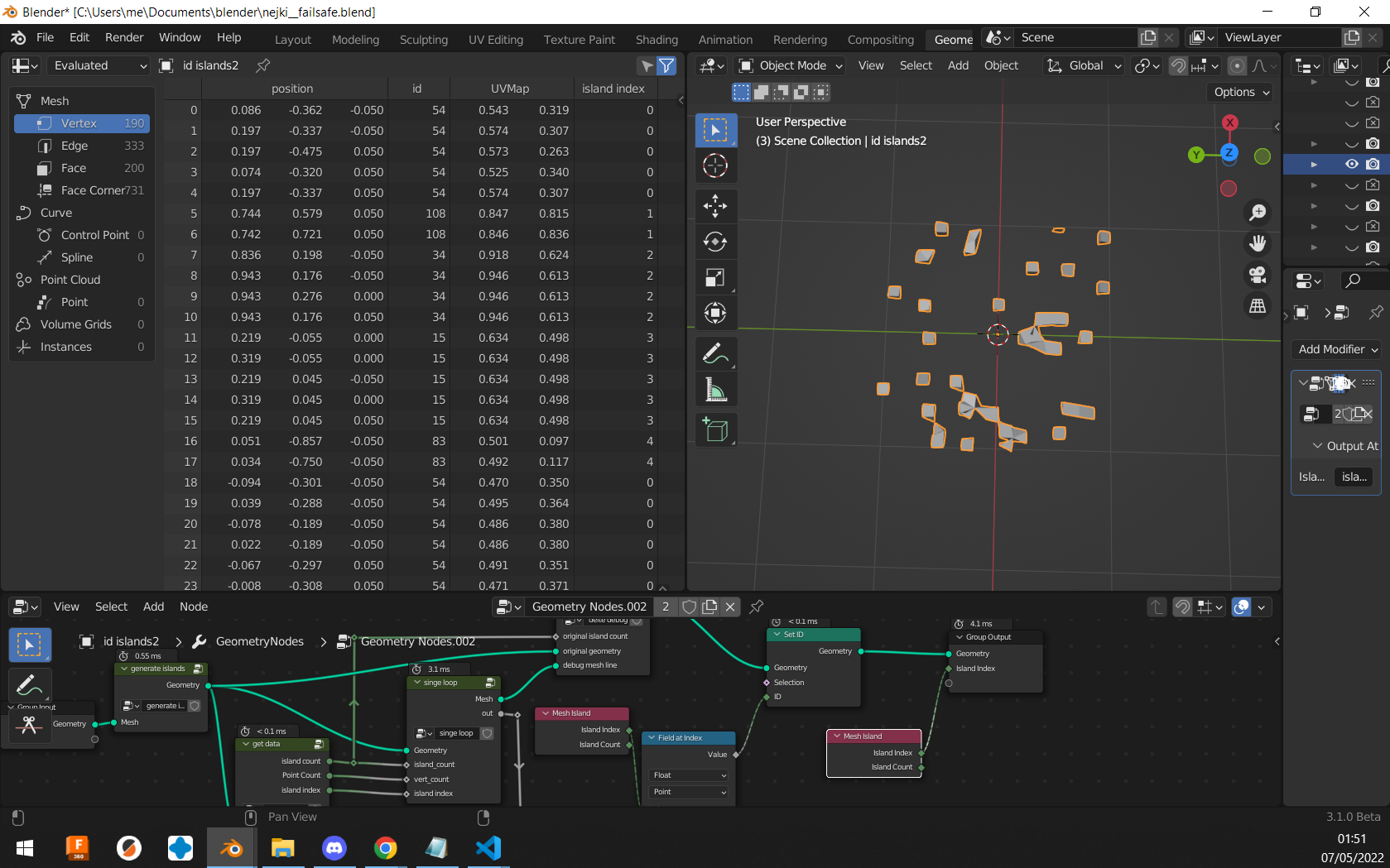Click the ViewLayer name field

[x=1279, y=37]
